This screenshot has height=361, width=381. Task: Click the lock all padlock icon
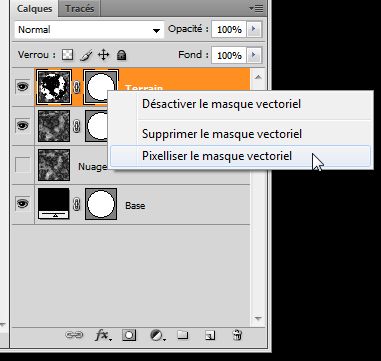pyautogui.click(x=121, y=55)
